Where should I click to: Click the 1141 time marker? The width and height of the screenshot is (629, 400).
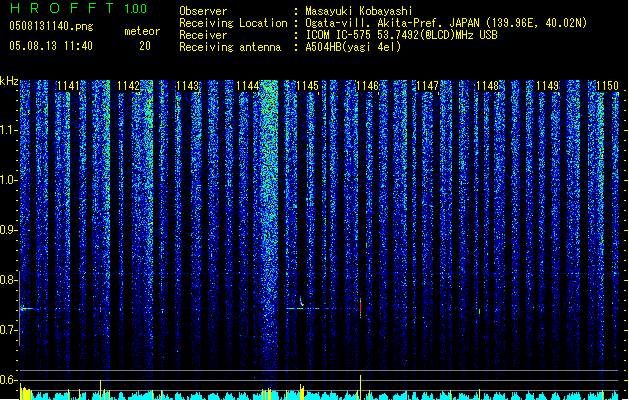point(68,86)
